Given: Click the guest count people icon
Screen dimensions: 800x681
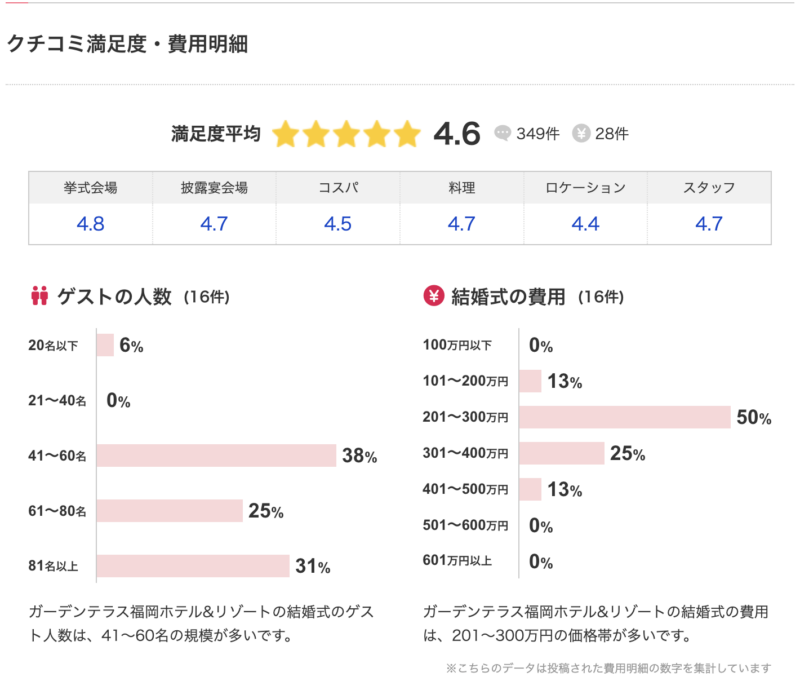Looking at the screenshot, I should point(40,296).
